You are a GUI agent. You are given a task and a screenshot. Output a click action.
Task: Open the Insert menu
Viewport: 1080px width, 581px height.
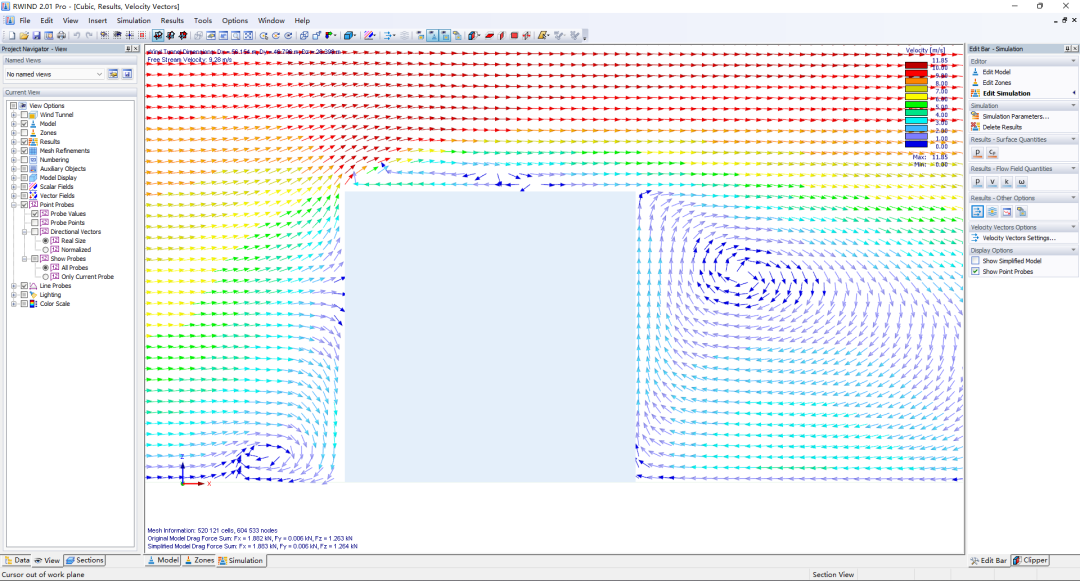[x=97, y=21]
